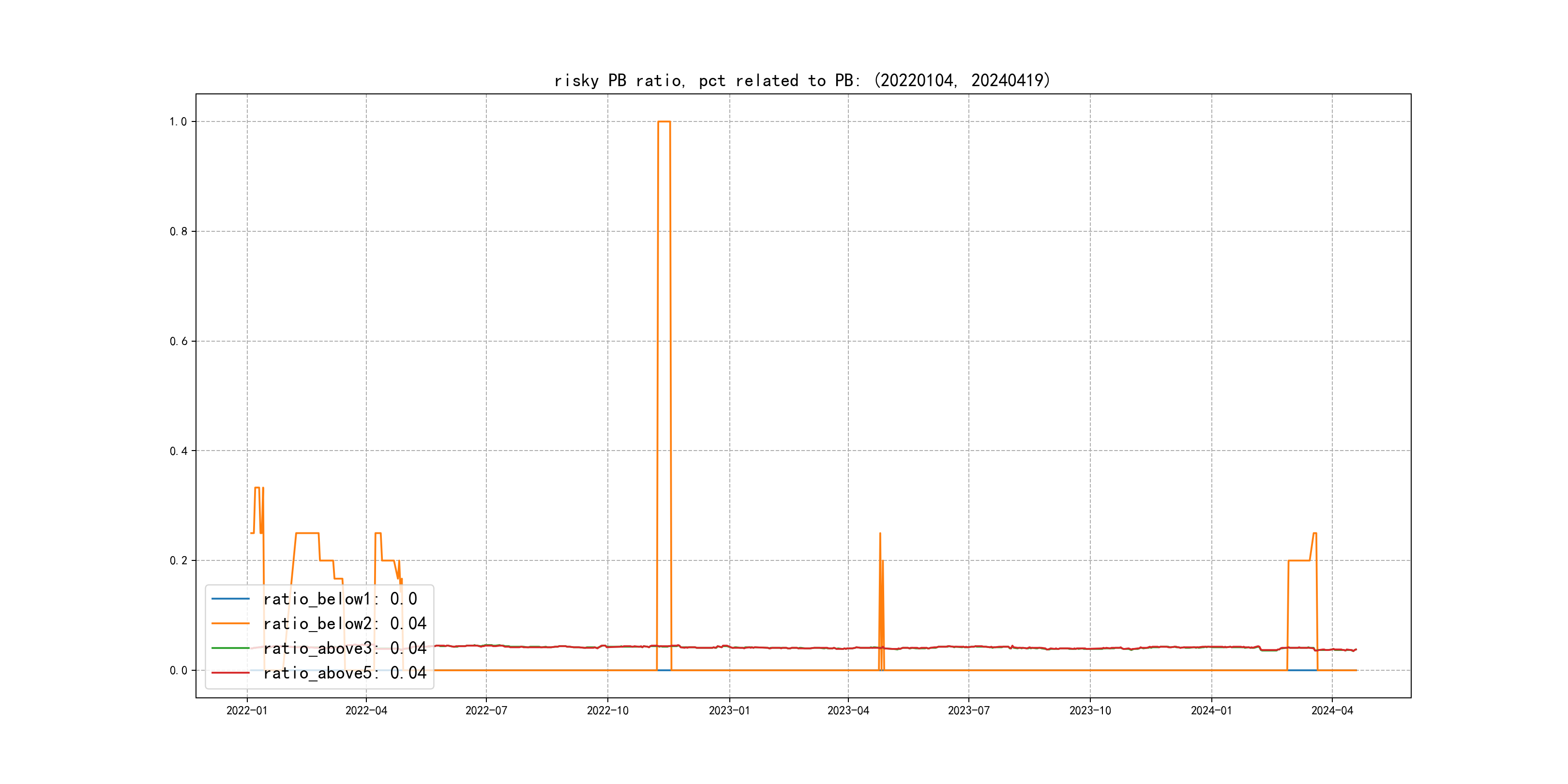This screenshot has width=1568, height=784.
Task: Click the 2023-07 x-axis tick label
Action: [968, 711]
